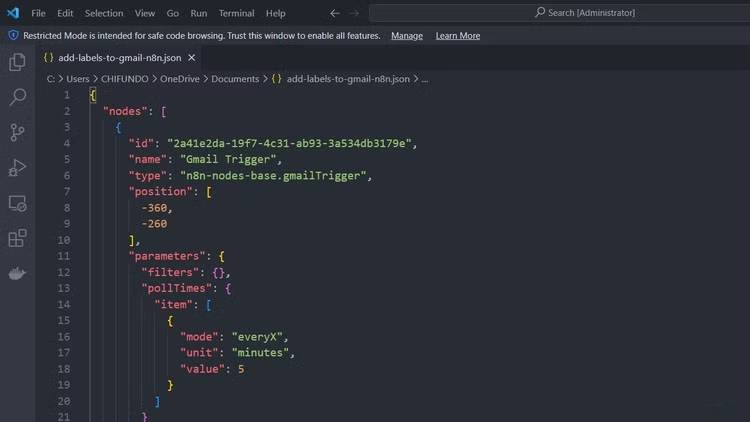Click the "pollTimes" key on line 13
This screenshot has width=750, height=422.
click(176, 288)
